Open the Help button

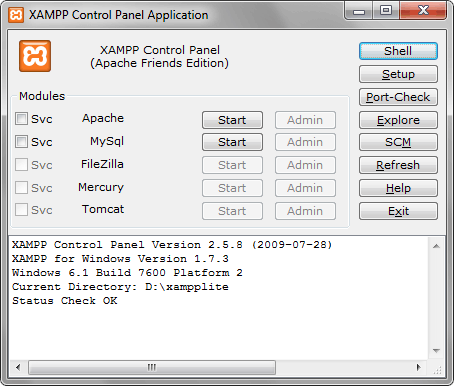[398, 188]
